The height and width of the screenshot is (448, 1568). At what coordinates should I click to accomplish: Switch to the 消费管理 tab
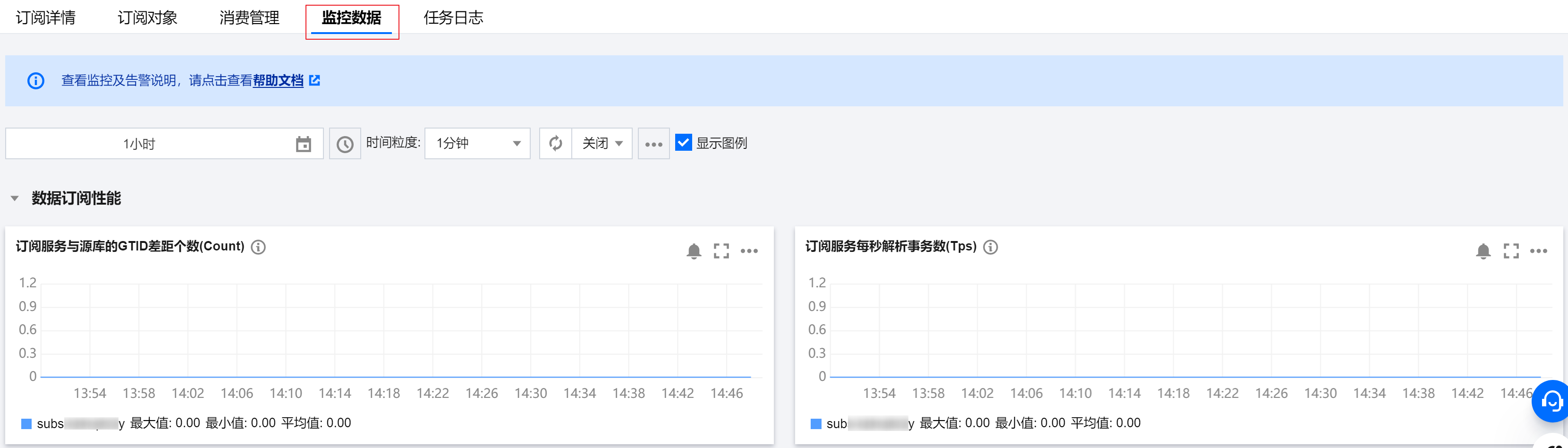(249, 17)
